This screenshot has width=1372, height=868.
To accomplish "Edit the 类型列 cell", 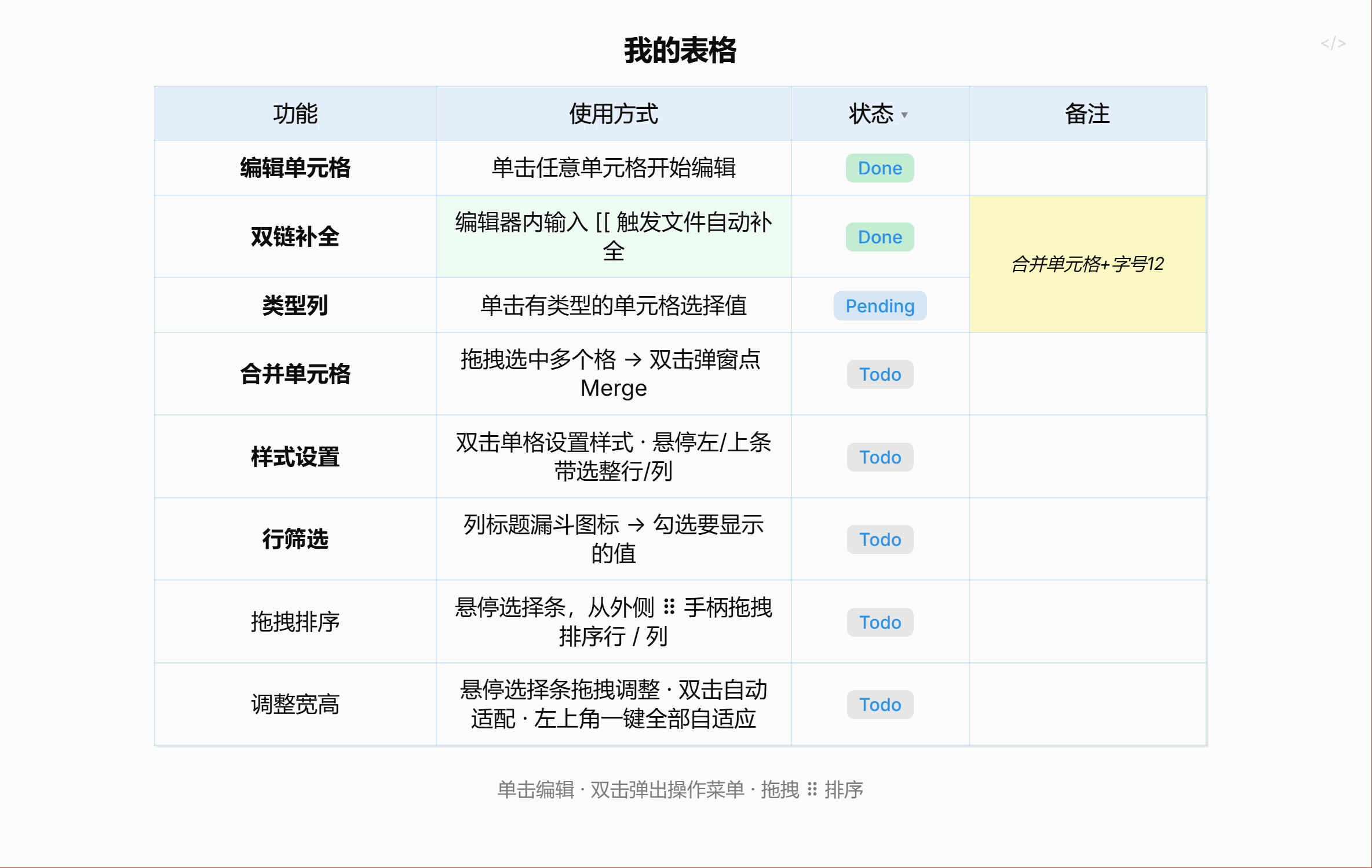I will (295, 305).
